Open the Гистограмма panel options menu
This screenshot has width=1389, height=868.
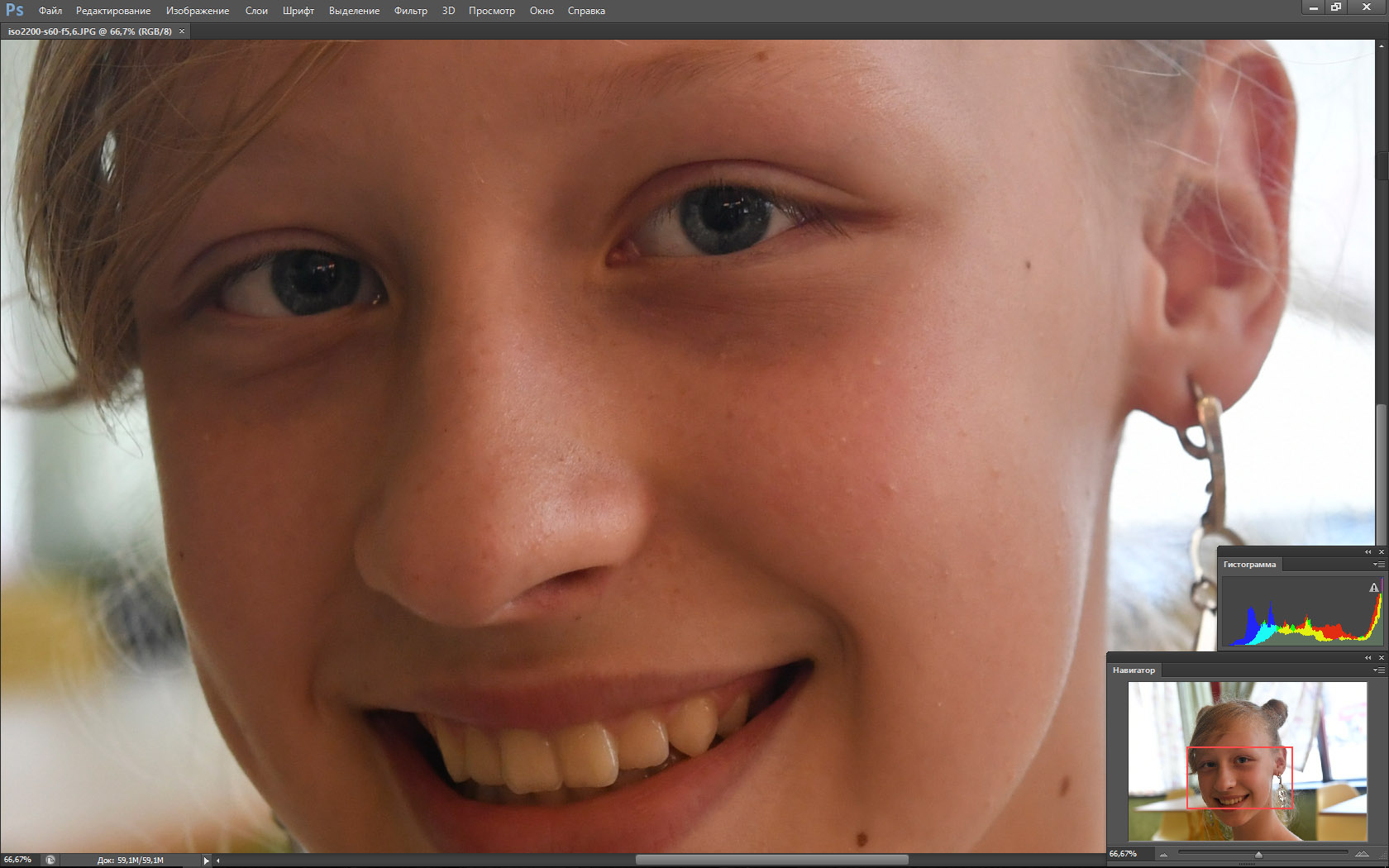pos(1378,565)
